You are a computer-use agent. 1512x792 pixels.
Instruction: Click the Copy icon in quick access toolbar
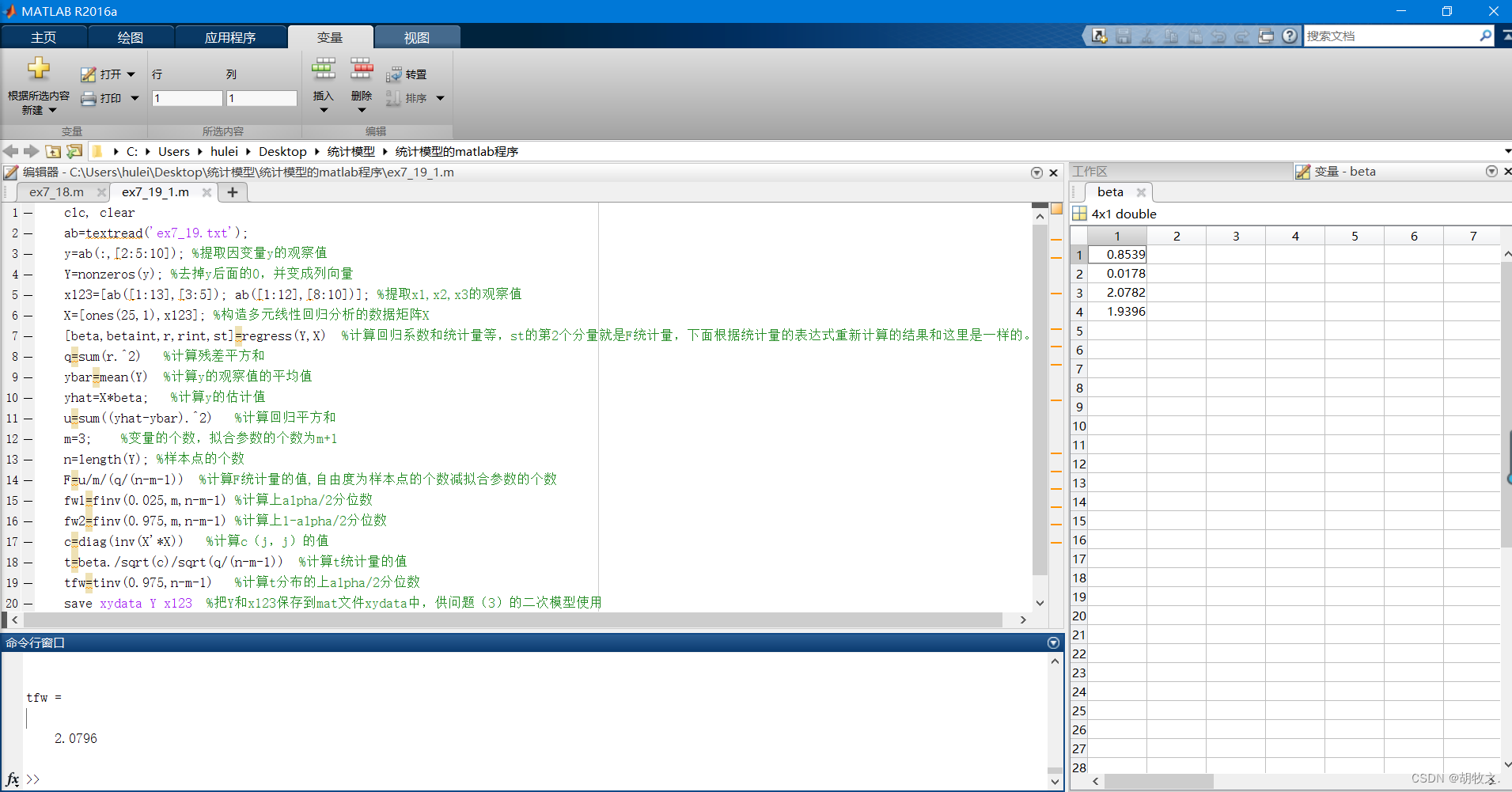click(1171, 36)
